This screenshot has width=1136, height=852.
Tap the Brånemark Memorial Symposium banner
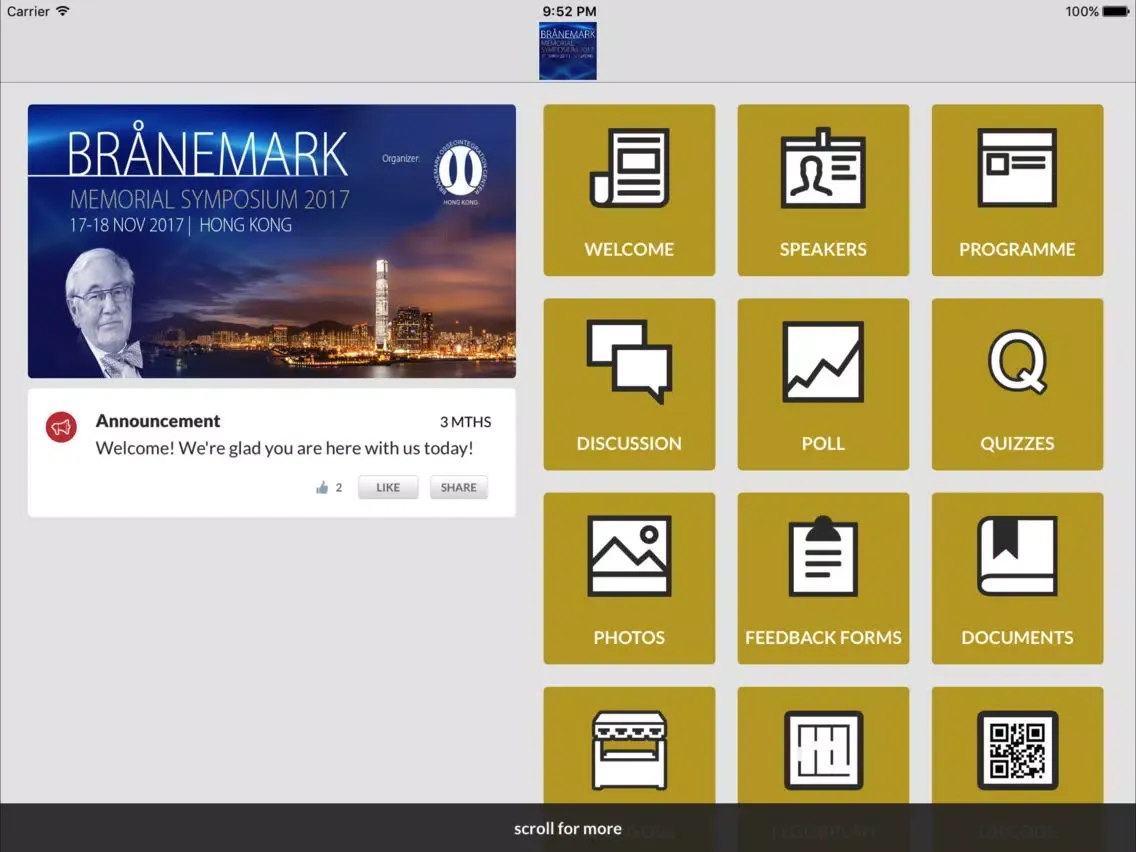(x=272, y=241)
